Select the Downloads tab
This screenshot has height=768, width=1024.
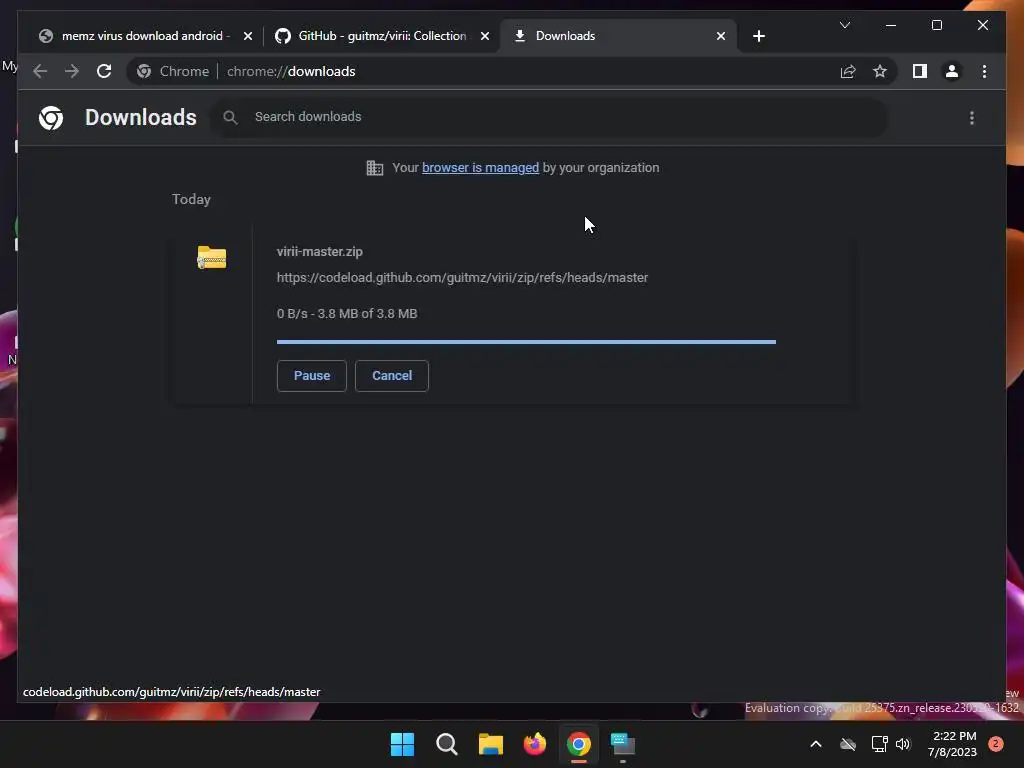[x=619, y=36]
